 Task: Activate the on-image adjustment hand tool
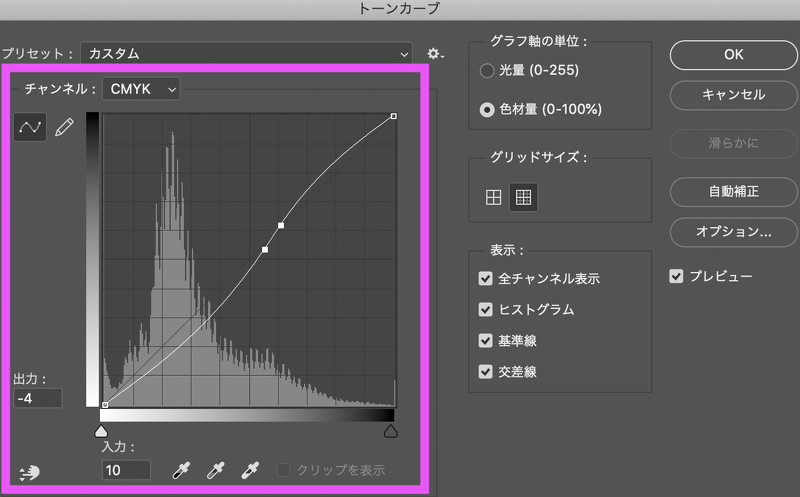[29, 472]
